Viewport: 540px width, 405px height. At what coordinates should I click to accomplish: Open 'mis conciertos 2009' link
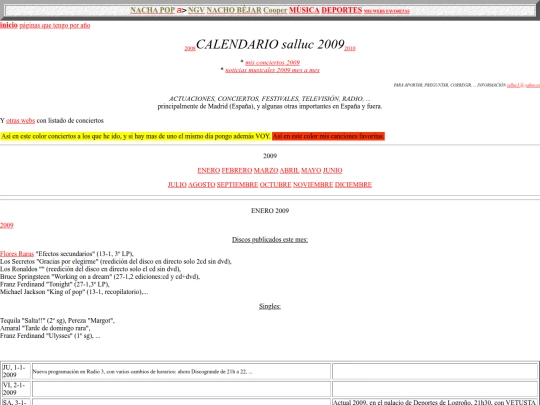click(272, 62)
